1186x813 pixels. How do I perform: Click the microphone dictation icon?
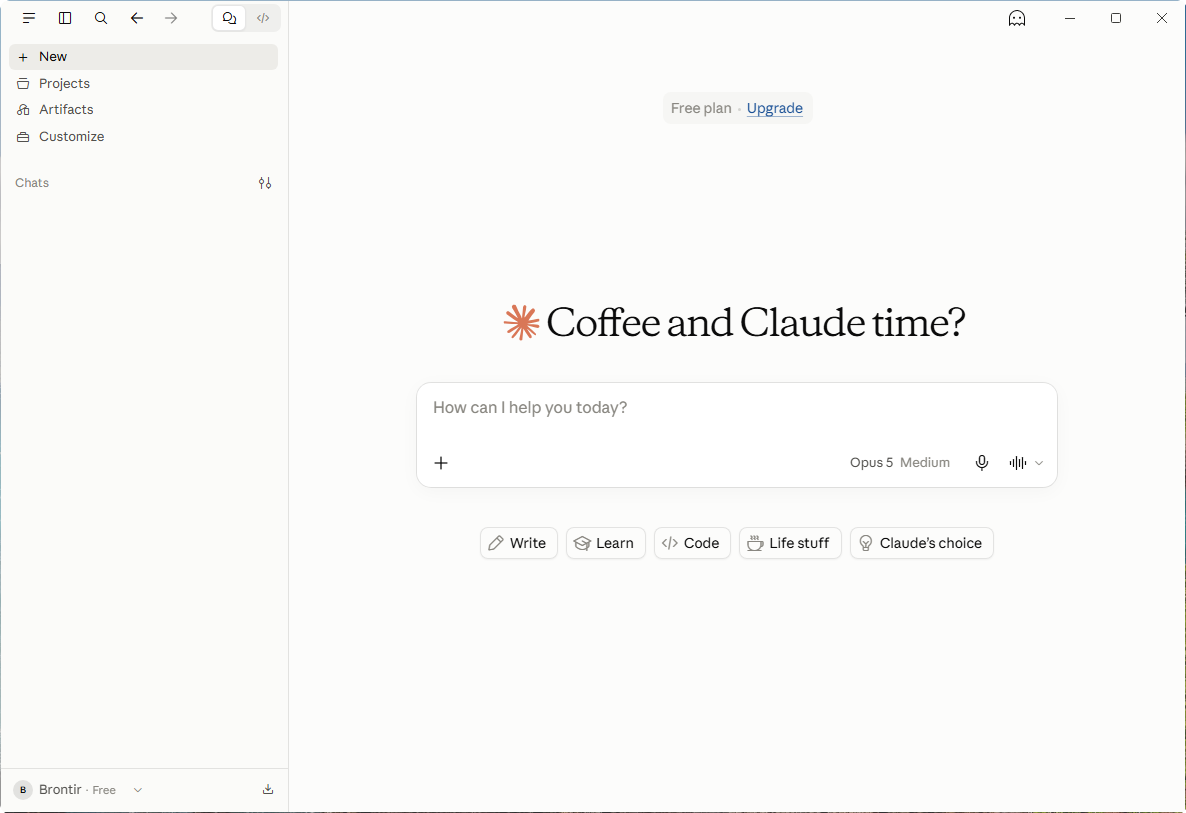tap(982, 463)
